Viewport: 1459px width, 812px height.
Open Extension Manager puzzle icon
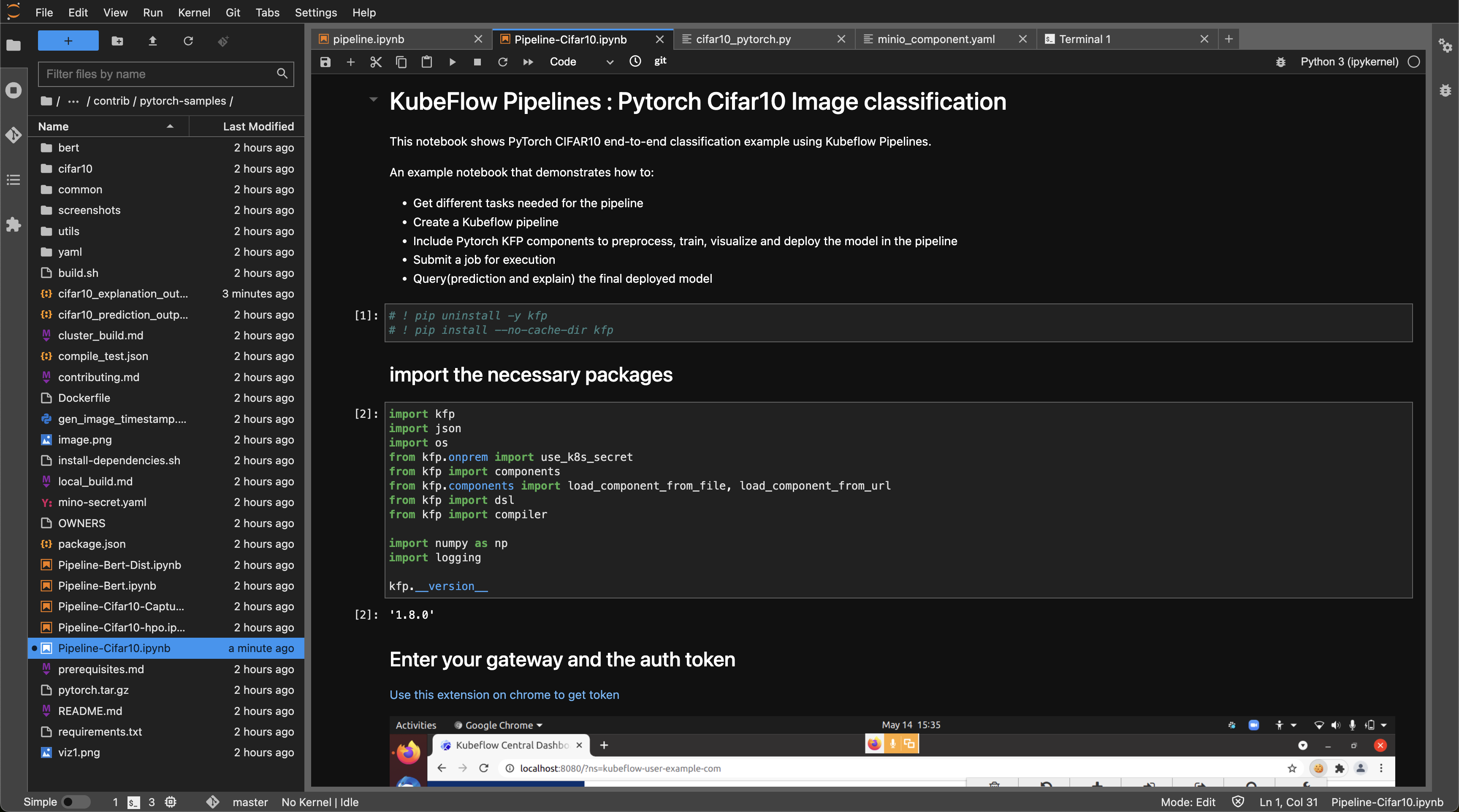(x=14, y=224)
